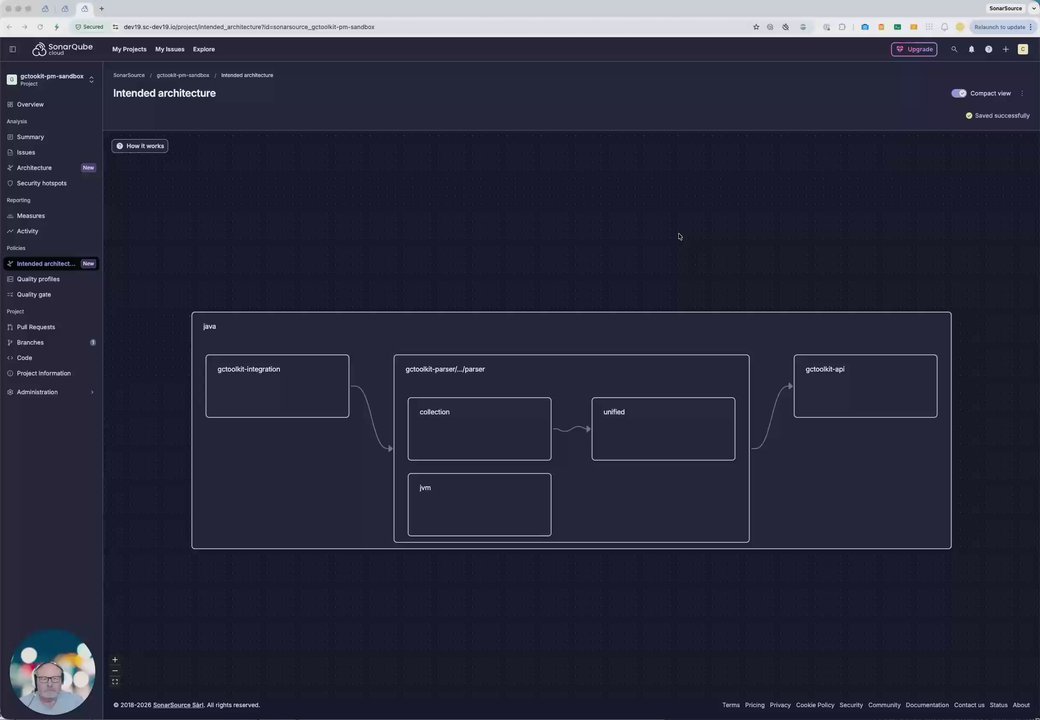Screen dimensions: 1040x720
Task: Bookmark this page with the star icon
Action: pos(755,27)
